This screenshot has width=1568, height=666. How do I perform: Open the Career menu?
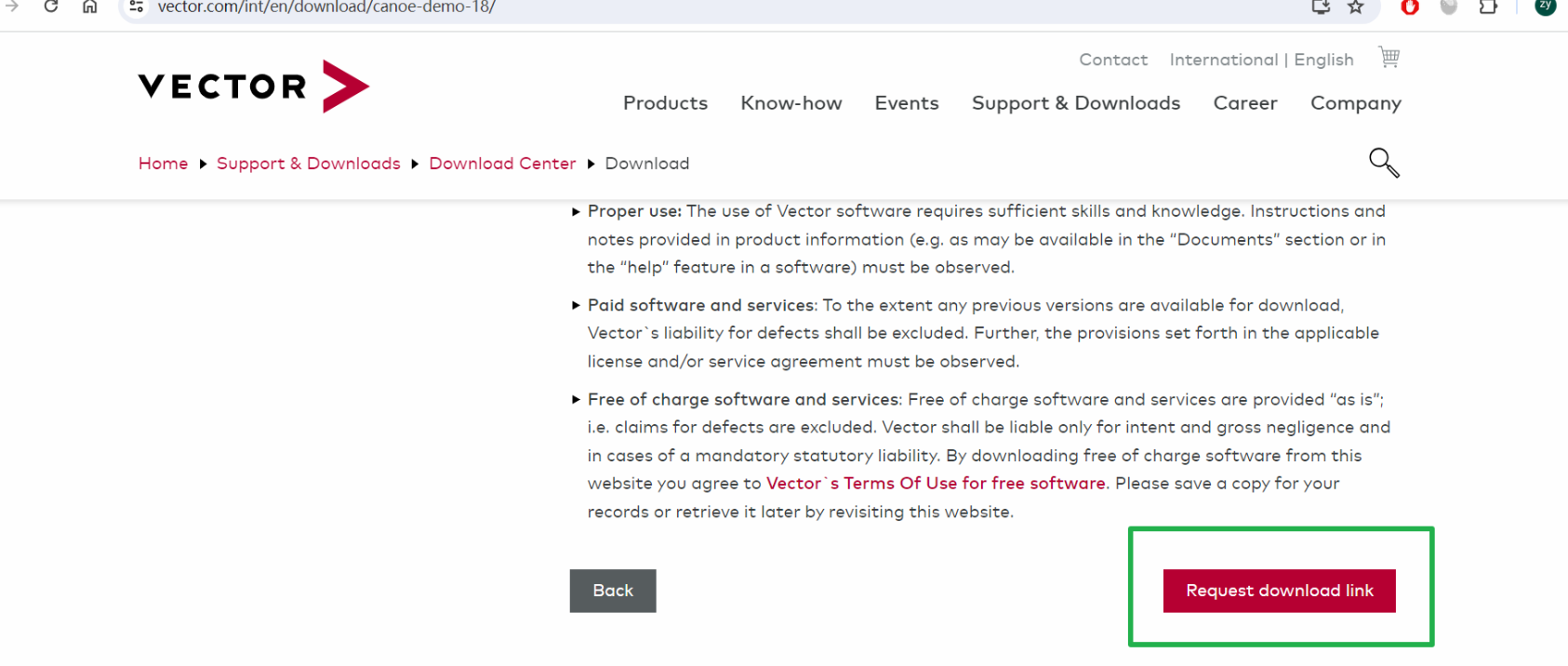(x=1245, y=103)
